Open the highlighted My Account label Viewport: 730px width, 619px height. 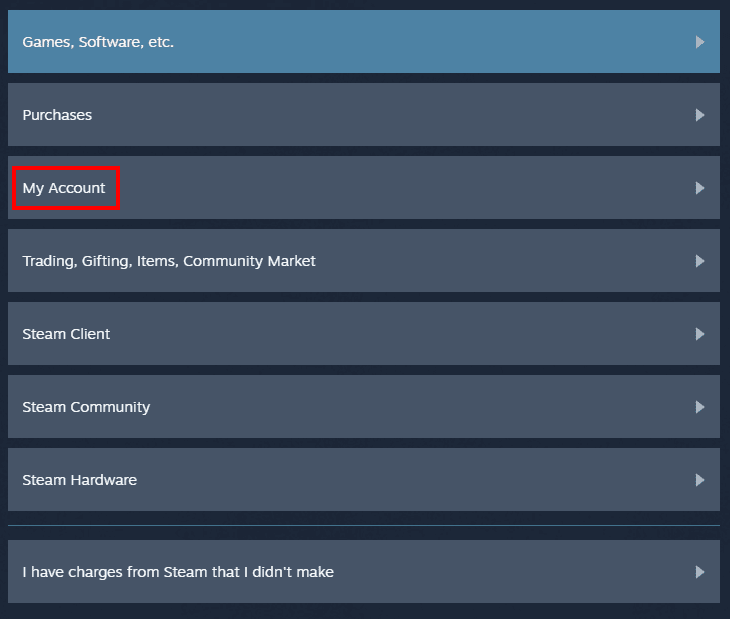click(64, 188)
